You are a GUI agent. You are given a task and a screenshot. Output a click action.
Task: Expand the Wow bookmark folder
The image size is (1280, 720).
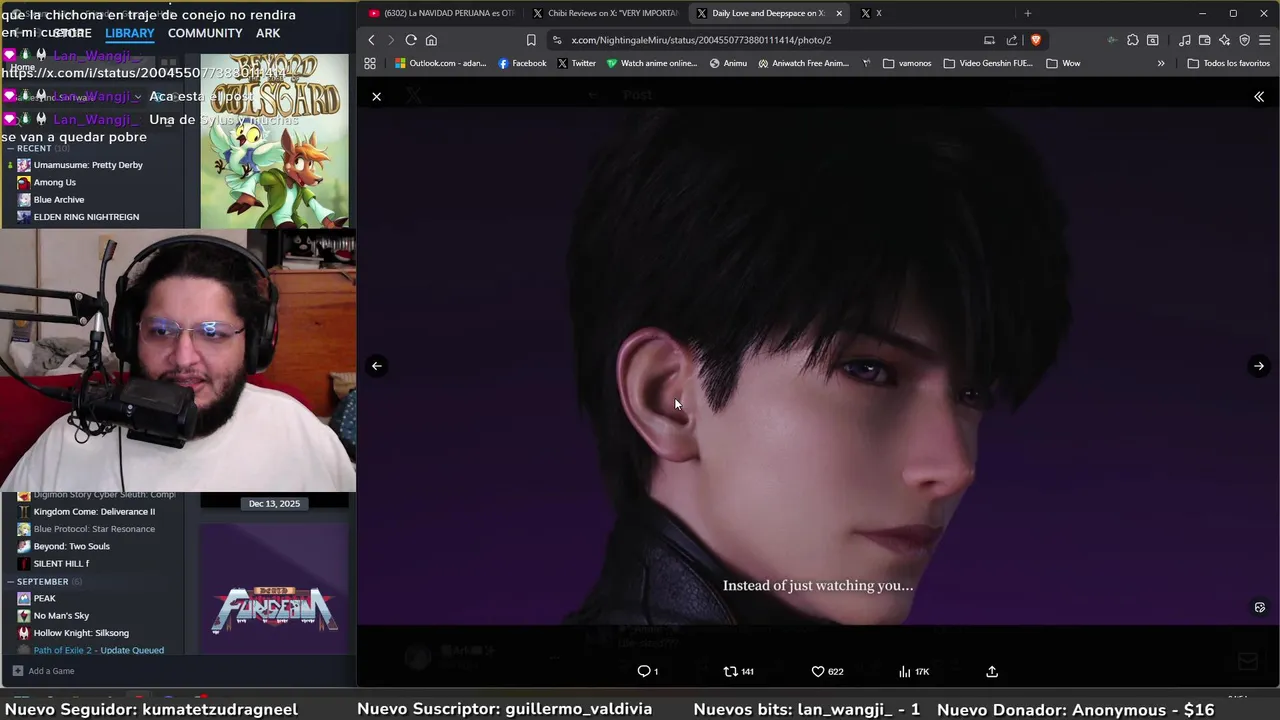tap(1063, 63)
